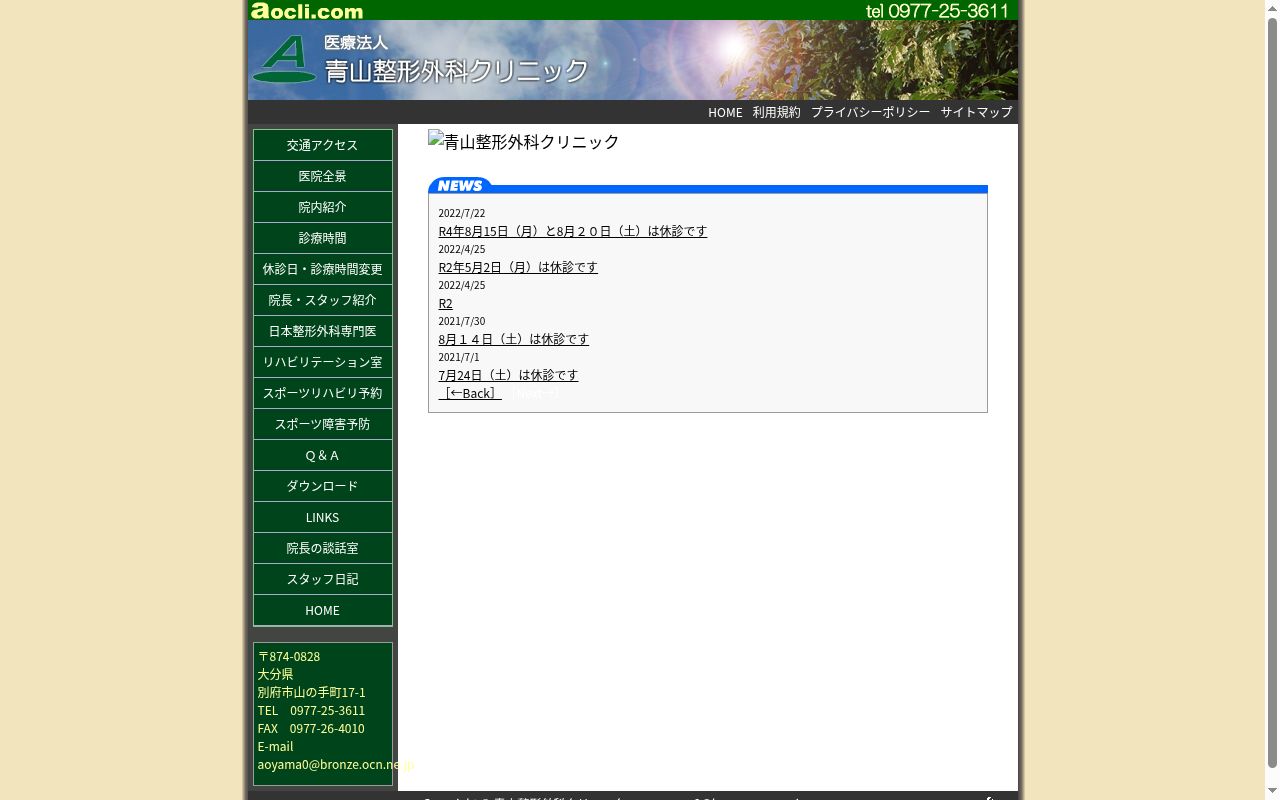The width and height of the screenshot is (1280, 800).
Task: Click the broken 青山整形外科クリニック image
Action: [x=524, y=142]
